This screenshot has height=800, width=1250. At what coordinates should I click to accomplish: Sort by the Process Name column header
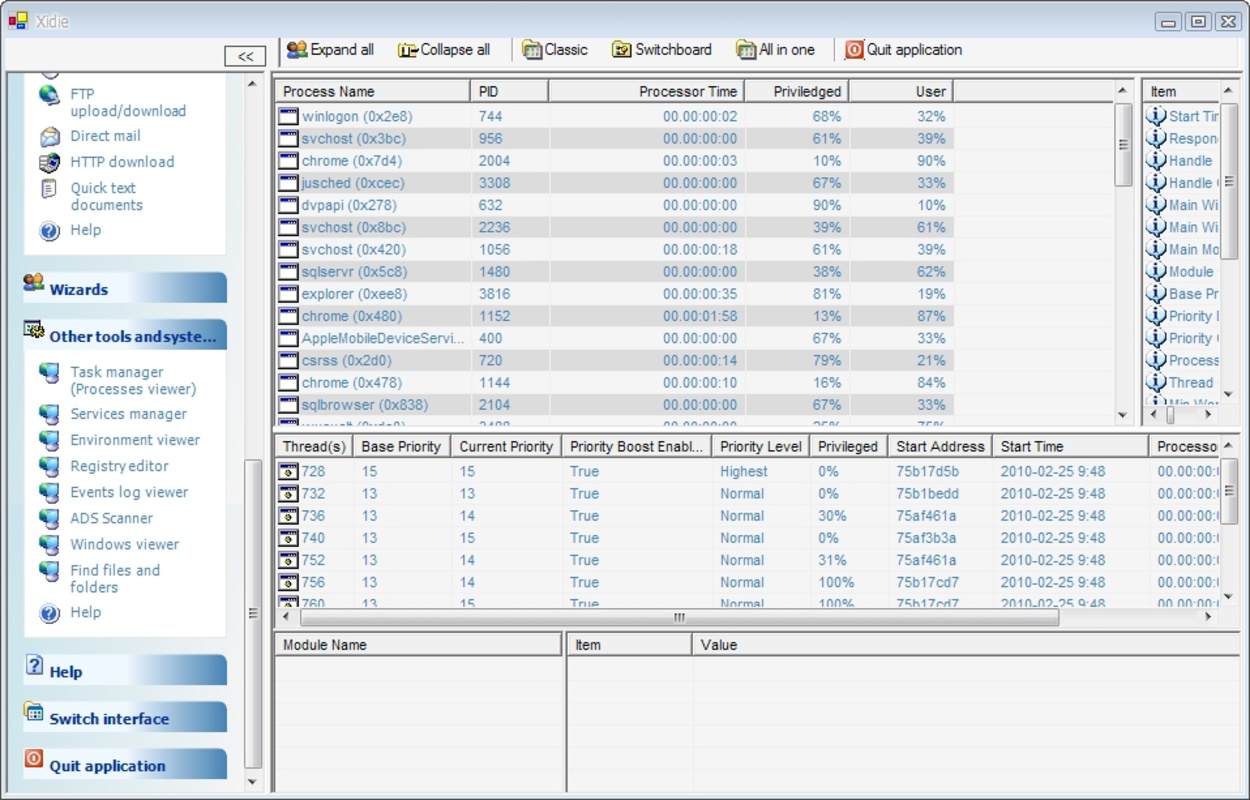click(x=372, y=91)
